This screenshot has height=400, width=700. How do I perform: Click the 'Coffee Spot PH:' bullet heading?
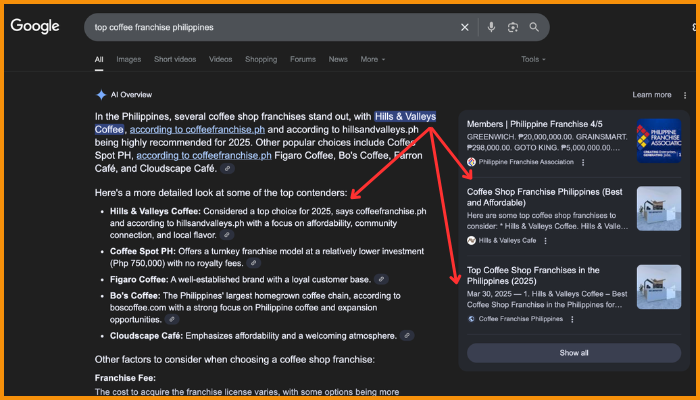tap(143, 251)
